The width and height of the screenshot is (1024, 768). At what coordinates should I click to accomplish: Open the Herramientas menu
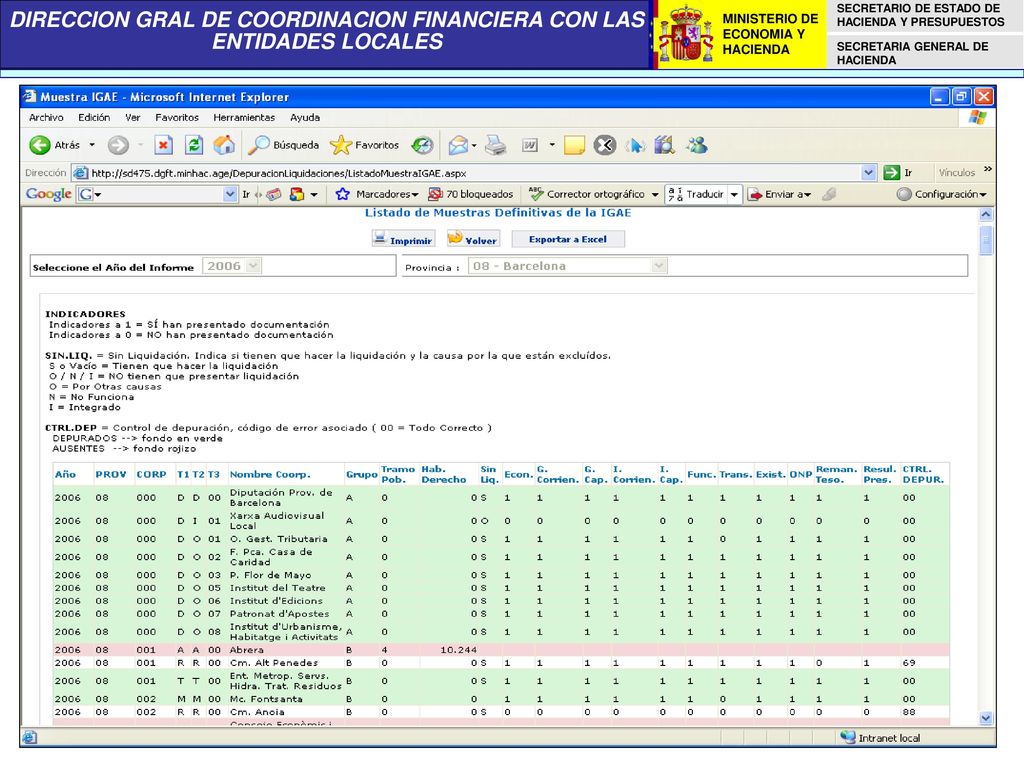(244, 118)
